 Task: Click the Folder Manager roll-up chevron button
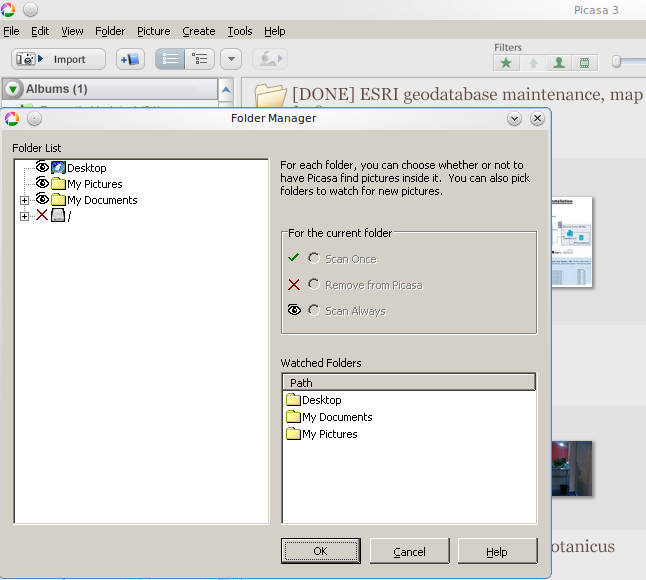[x=514, y=119]
